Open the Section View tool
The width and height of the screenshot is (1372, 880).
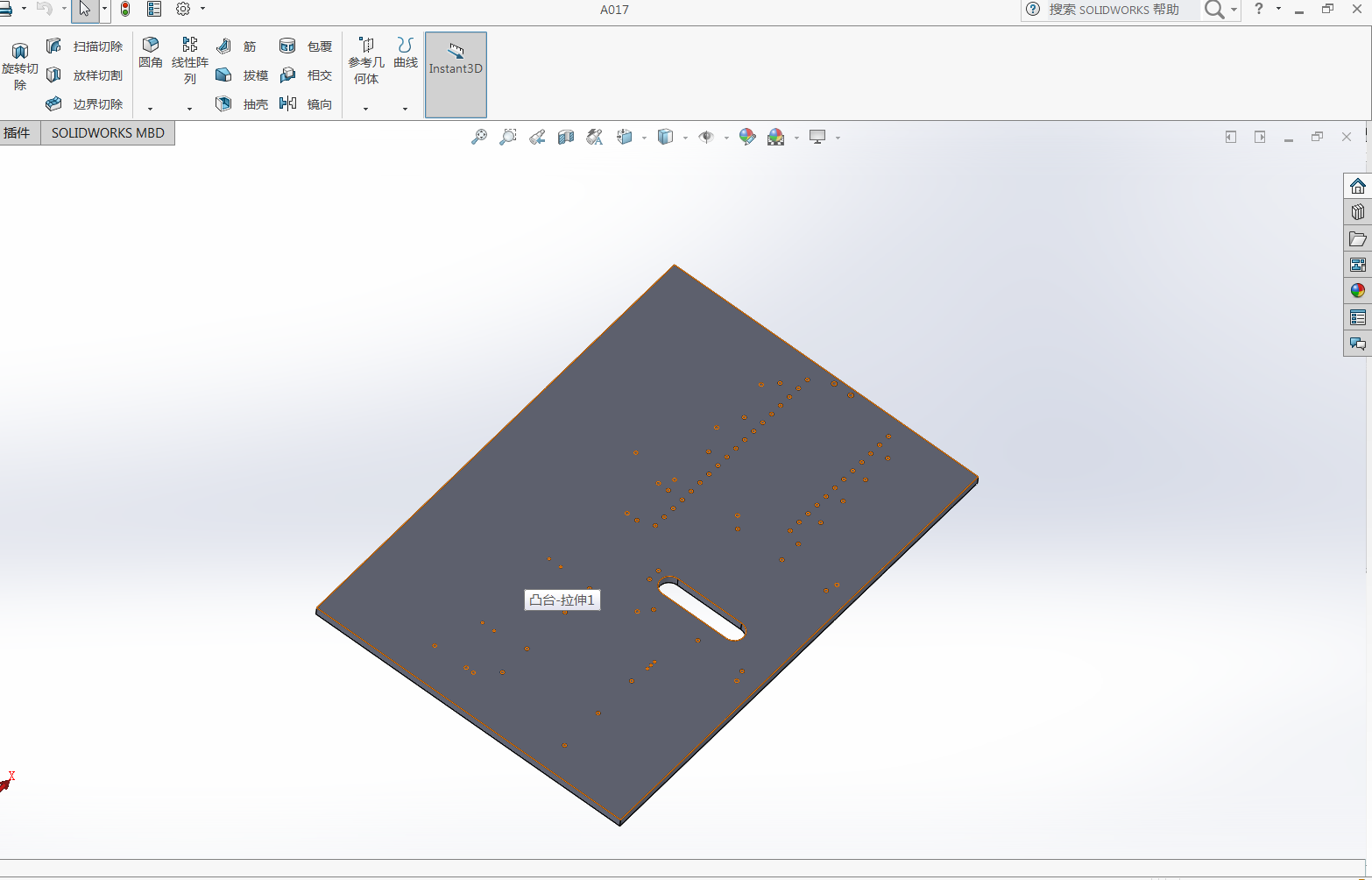566,138
